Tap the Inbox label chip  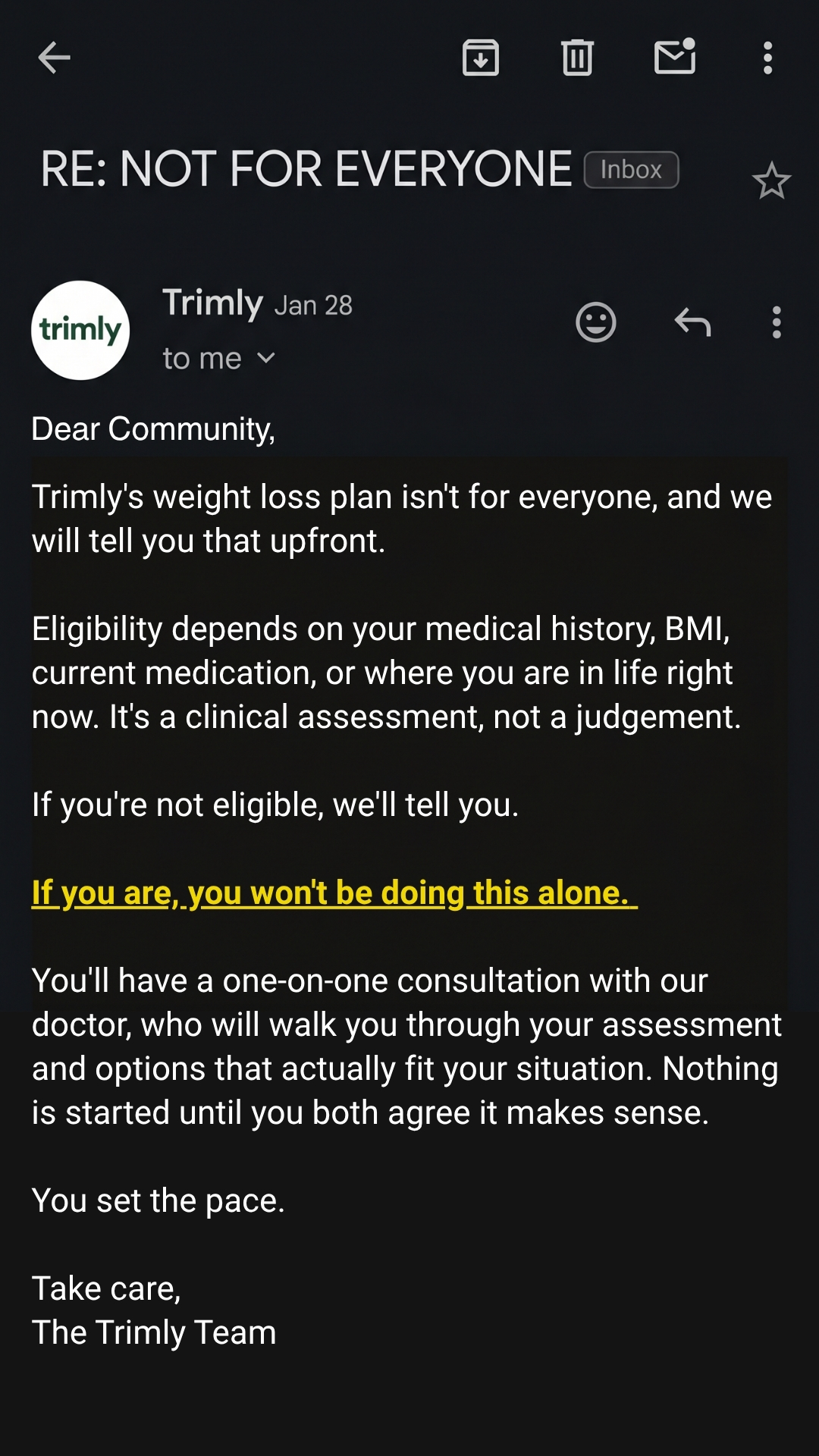point(631,169)
